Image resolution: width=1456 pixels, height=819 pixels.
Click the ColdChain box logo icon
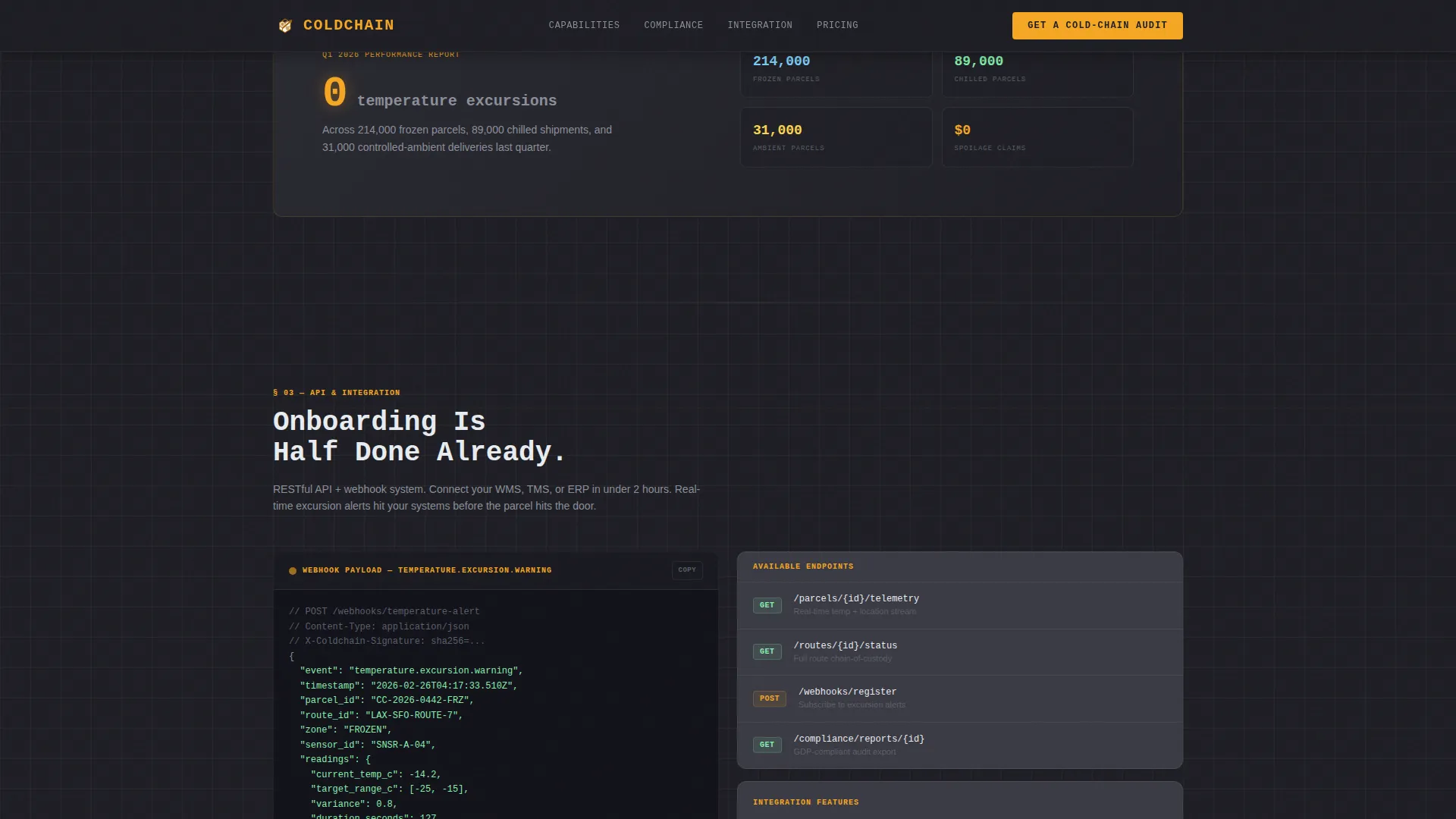point(285,26)
